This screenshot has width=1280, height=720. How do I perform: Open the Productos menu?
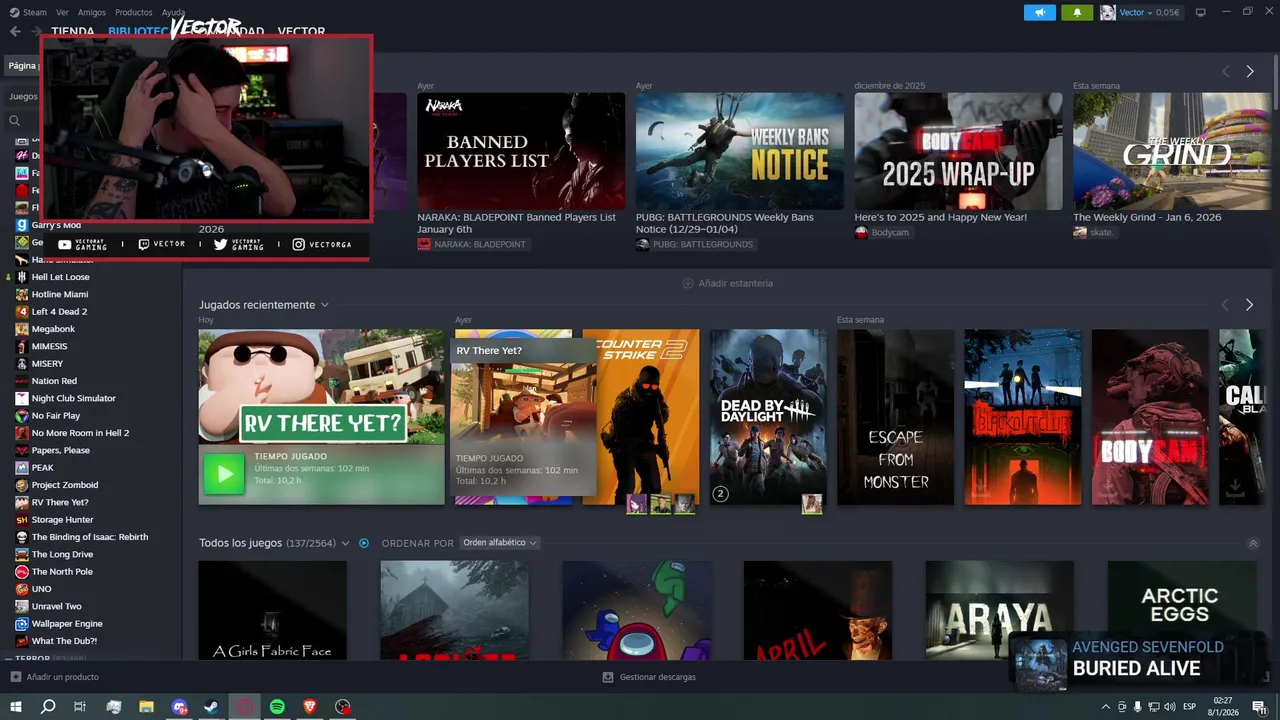click(x=134, y=12)
